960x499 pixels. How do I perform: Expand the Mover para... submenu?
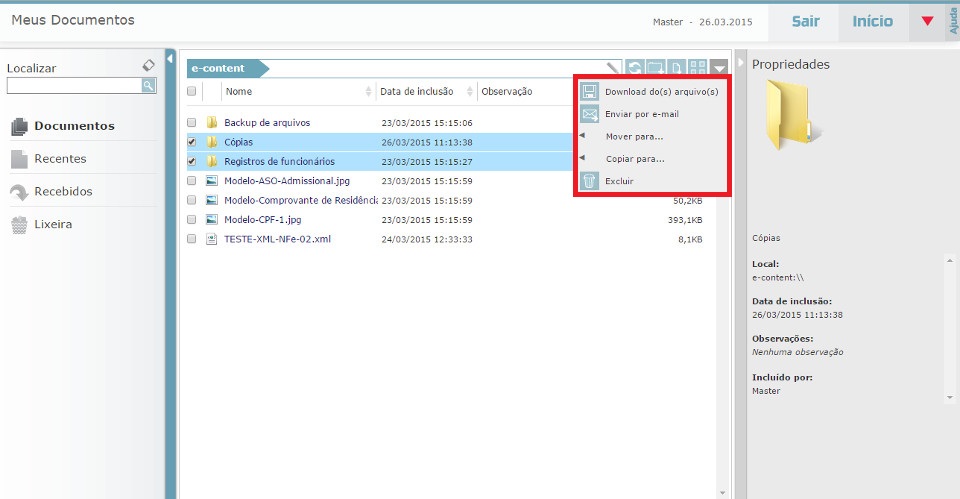634,136
